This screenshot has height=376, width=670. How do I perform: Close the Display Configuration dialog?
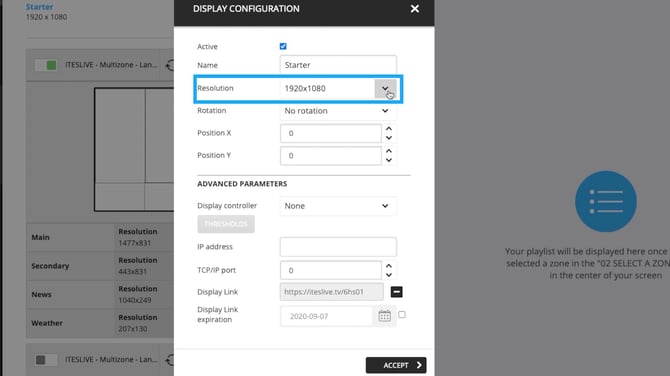(x=414, y=9)
